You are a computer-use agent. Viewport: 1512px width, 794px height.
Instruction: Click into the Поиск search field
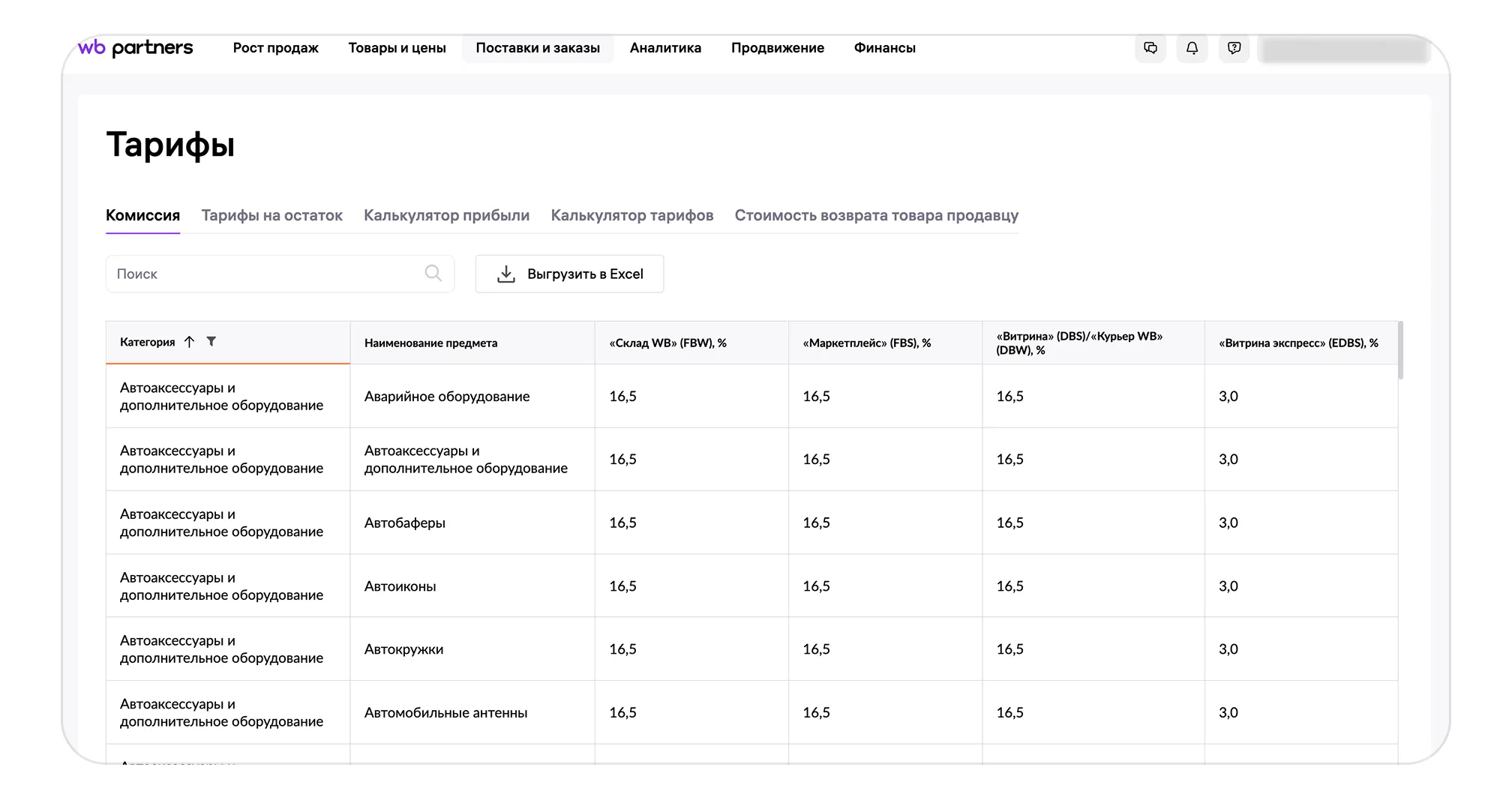266,274
